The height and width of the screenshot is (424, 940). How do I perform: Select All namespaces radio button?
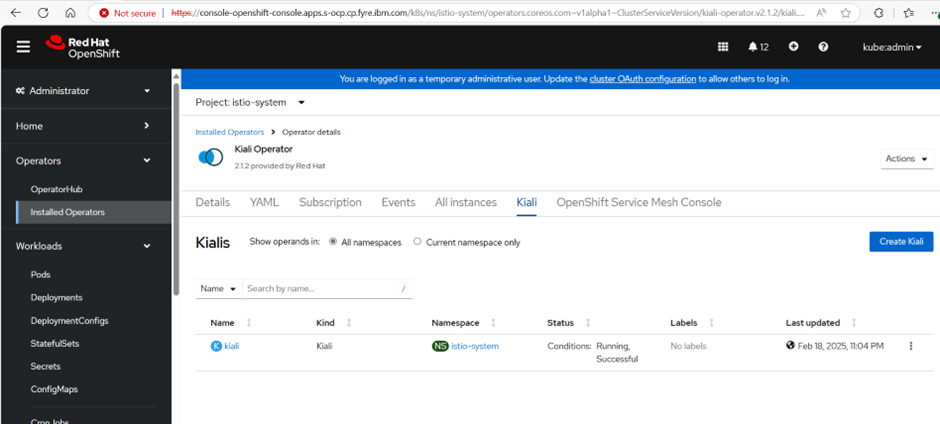(x=333, y=242)
